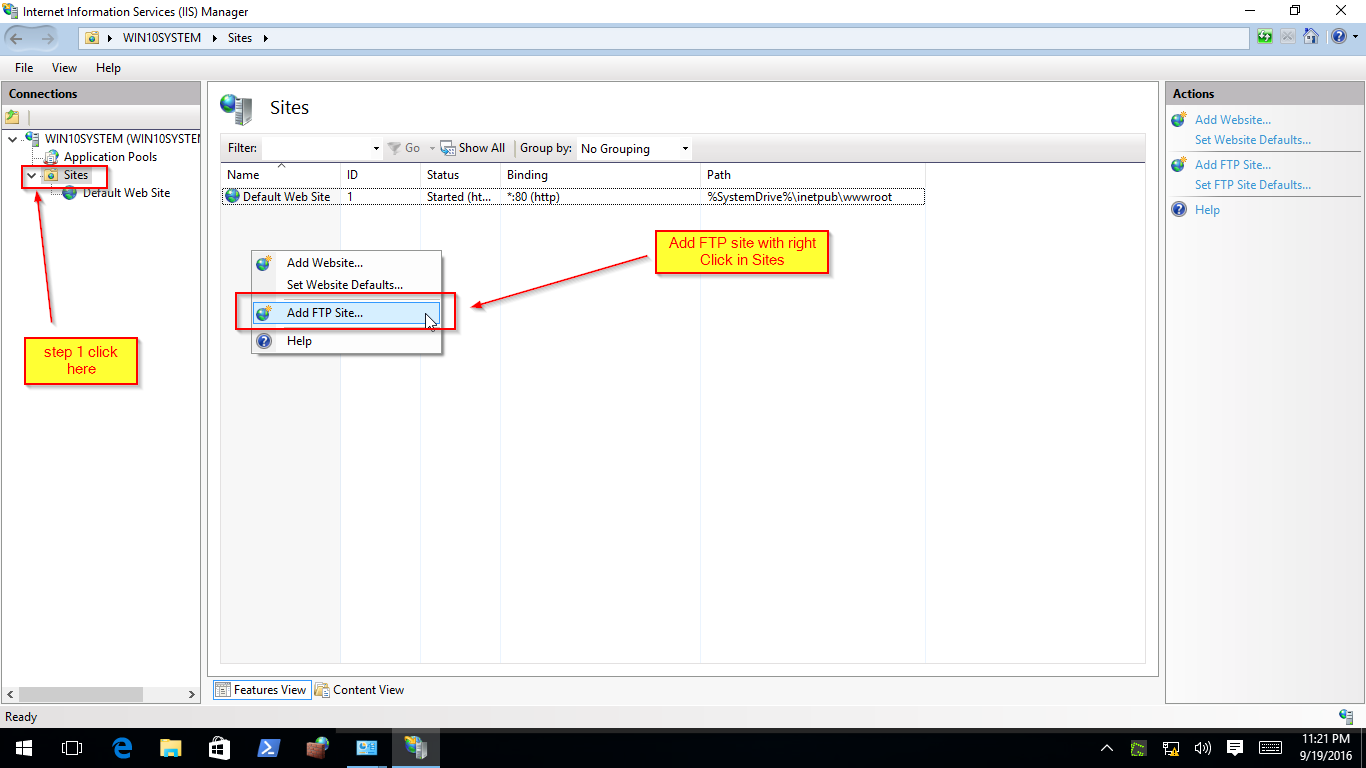1366x768 pixels.
Task: Click the Add Website globe icon in Actions
Action: 1179,119
